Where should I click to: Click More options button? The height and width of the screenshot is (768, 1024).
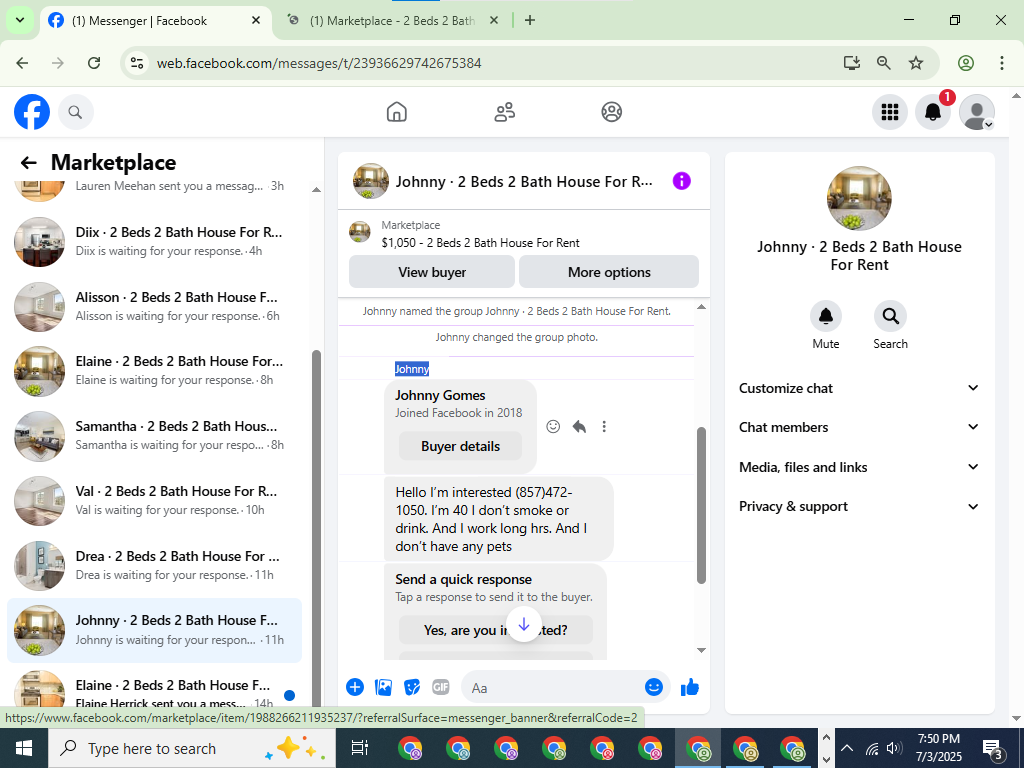tap(609, 272)
